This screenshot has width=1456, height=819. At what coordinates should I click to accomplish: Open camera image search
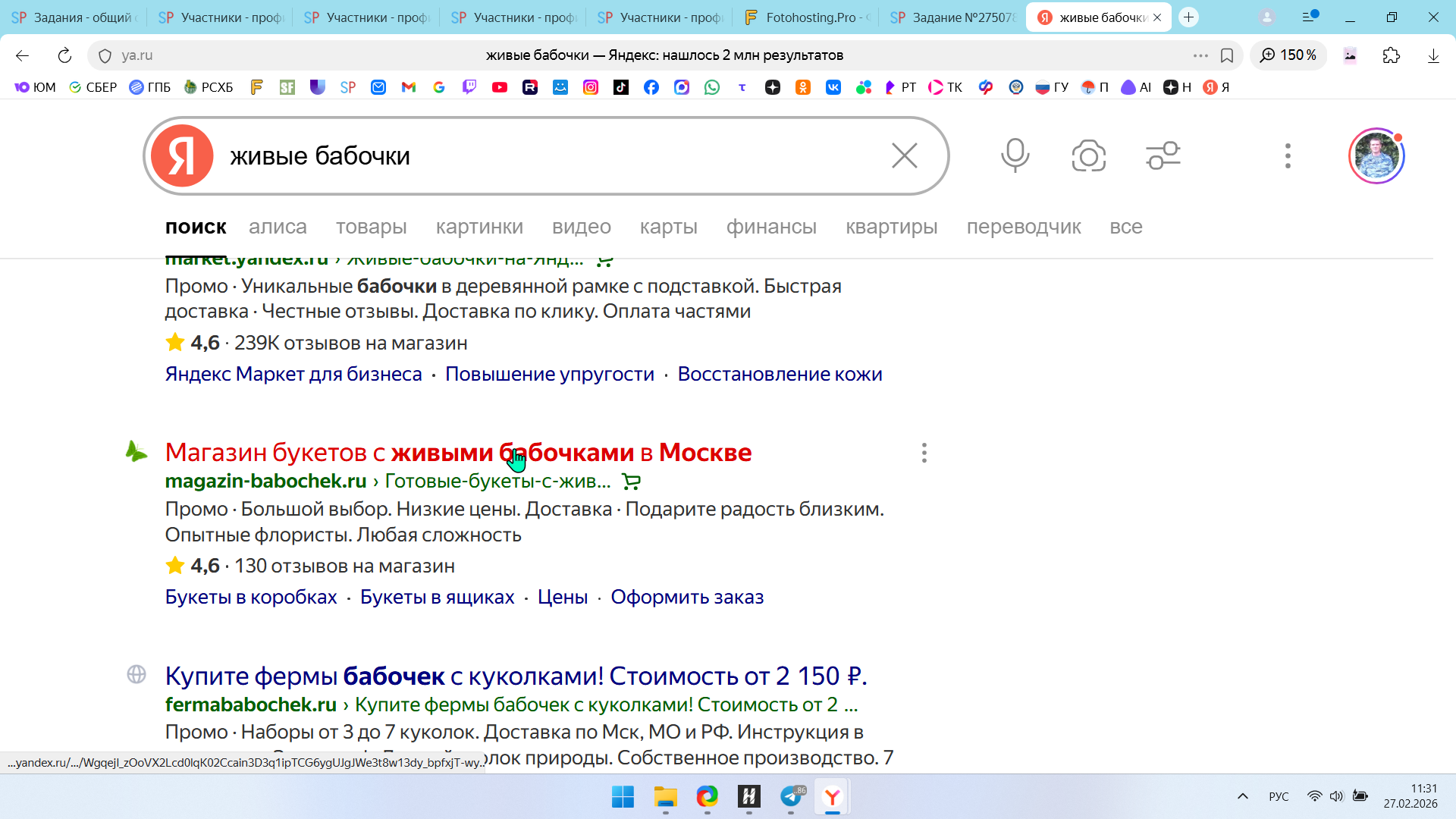(x=1088, y=155)
